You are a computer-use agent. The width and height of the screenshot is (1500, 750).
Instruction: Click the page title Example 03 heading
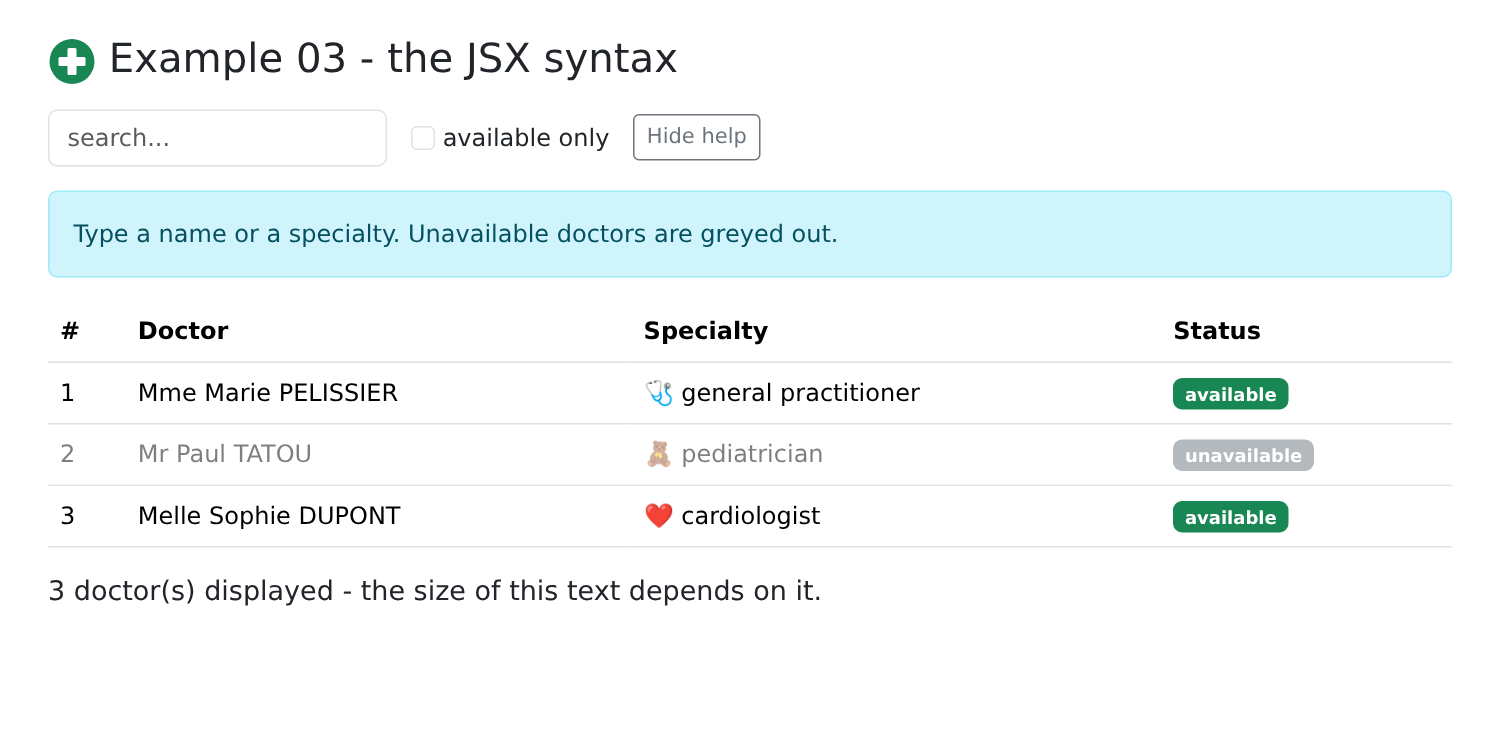pos(393,58)
